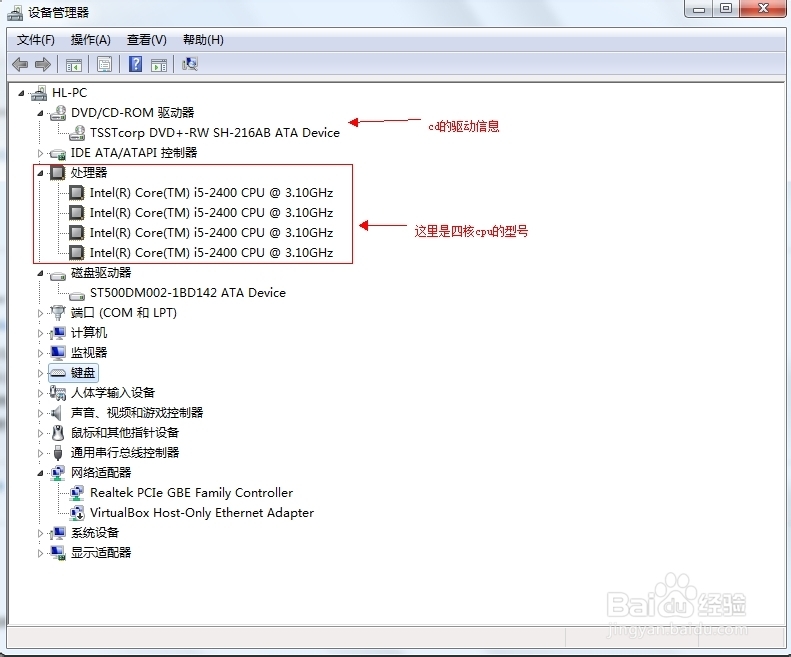Select VirtualBox Host-Only Ethernet Adapter text
791x657 pixels.
202,513
